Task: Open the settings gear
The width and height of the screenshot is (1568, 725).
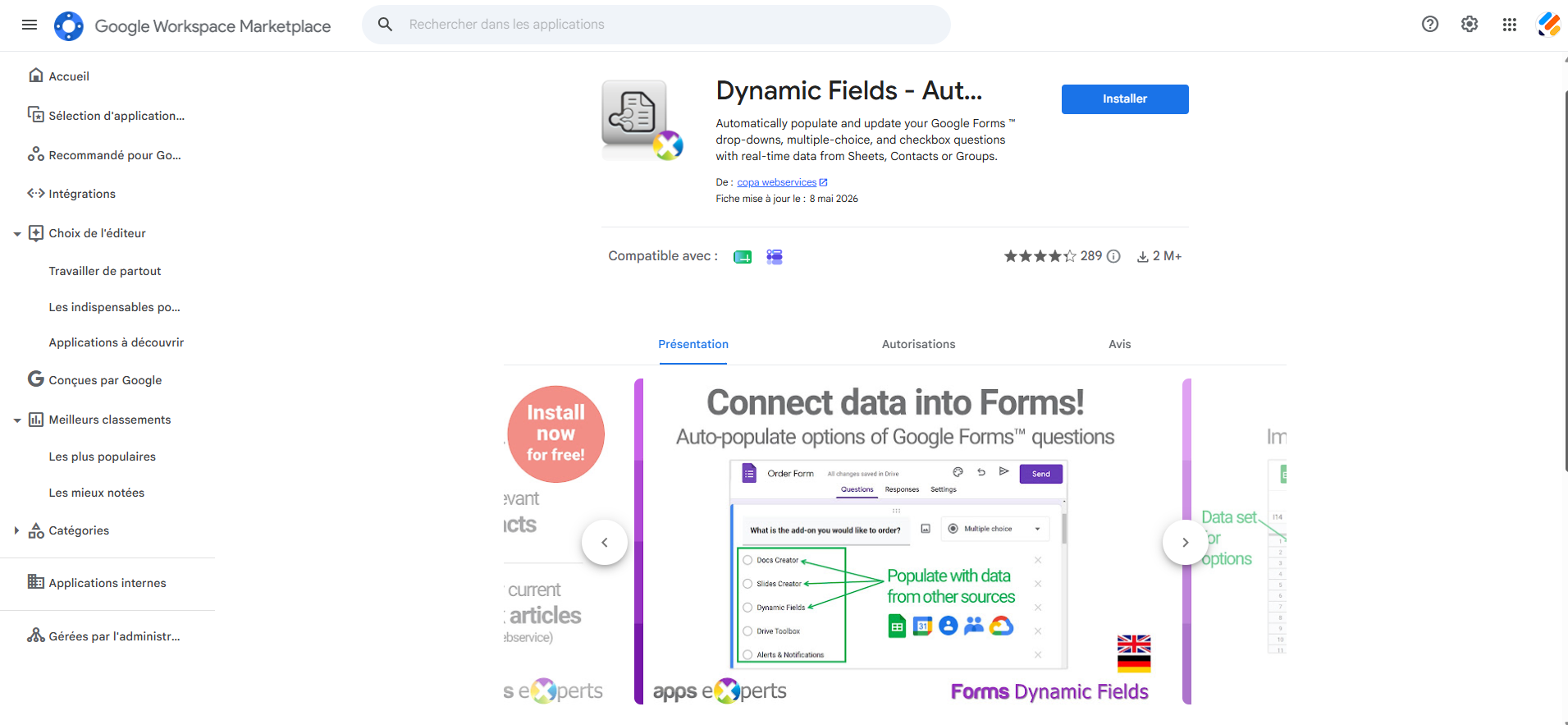Action: tap(1470, 25)
